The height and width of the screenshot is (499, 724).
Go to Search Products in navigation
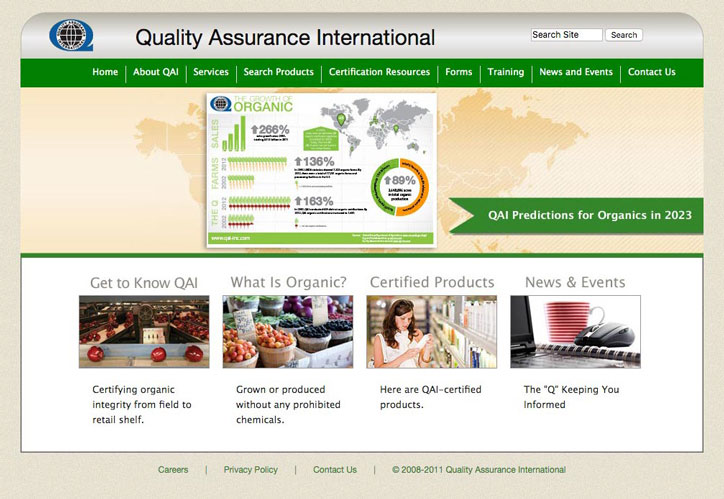tap(278, 72)
